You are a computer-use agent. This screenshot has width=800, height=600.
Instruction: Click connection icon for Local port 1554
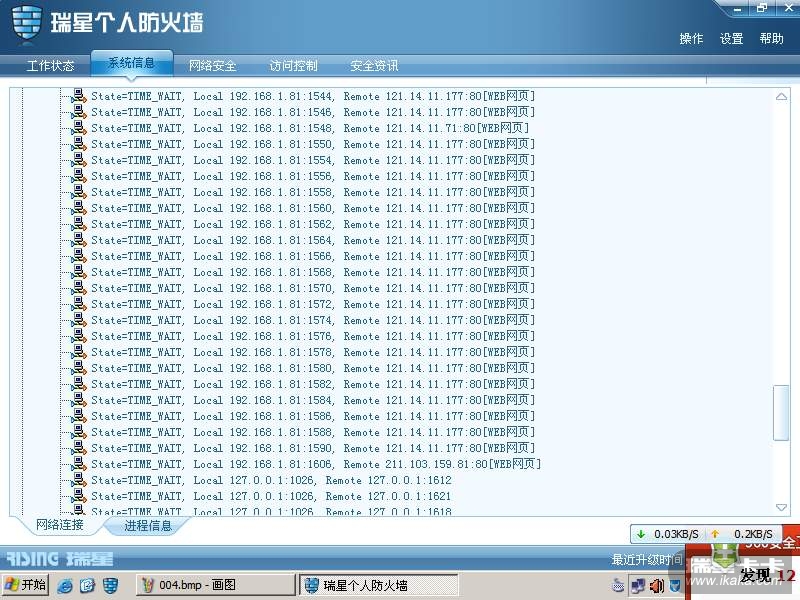point(79,160)
